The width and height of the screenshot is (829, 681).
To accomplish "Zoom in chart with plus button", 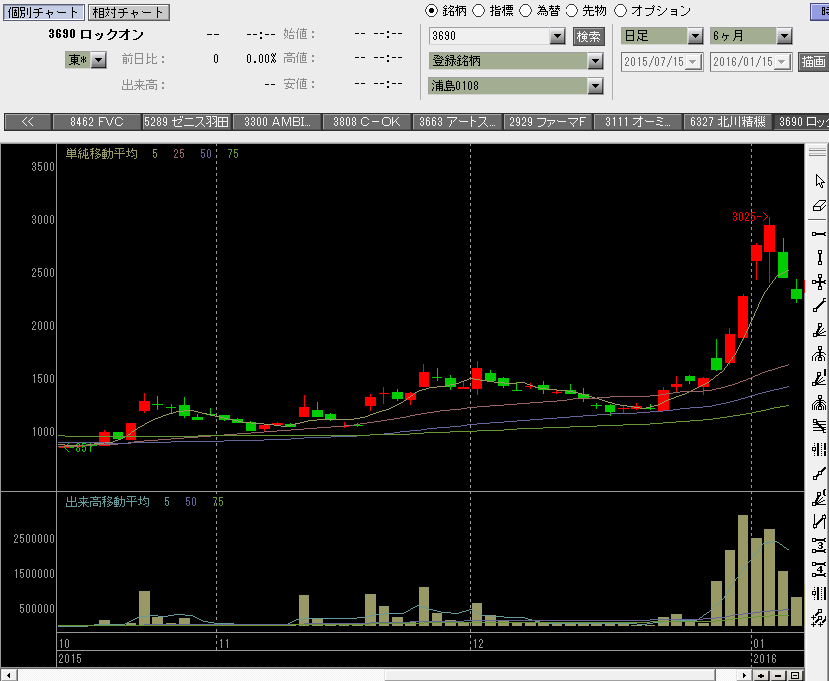I will 761,676.
